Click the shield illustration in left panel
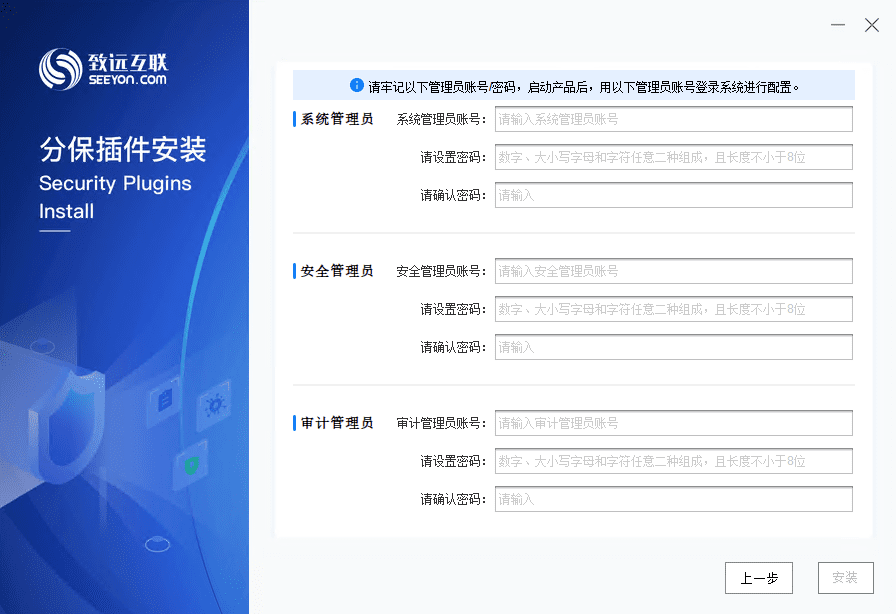The width and height of the screenshot is (896, 614). tap(67, 426)
